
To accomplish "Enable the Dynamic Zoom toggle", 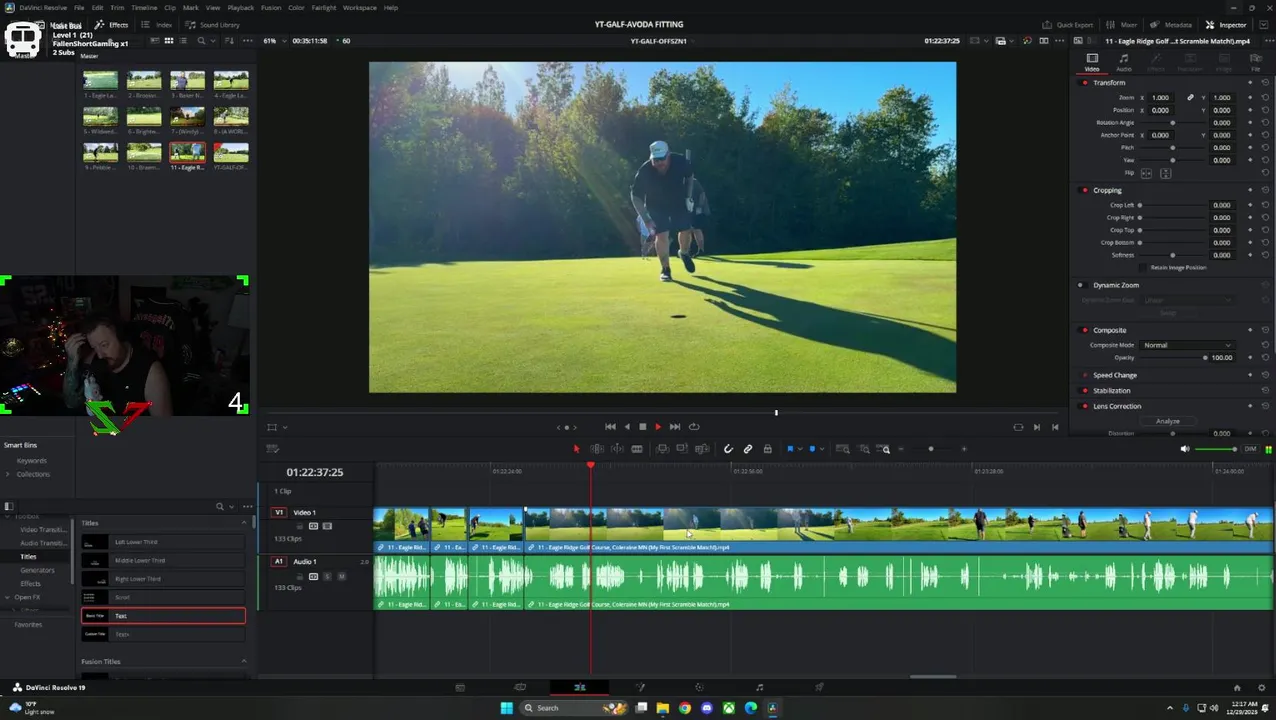I will 1080,285.
